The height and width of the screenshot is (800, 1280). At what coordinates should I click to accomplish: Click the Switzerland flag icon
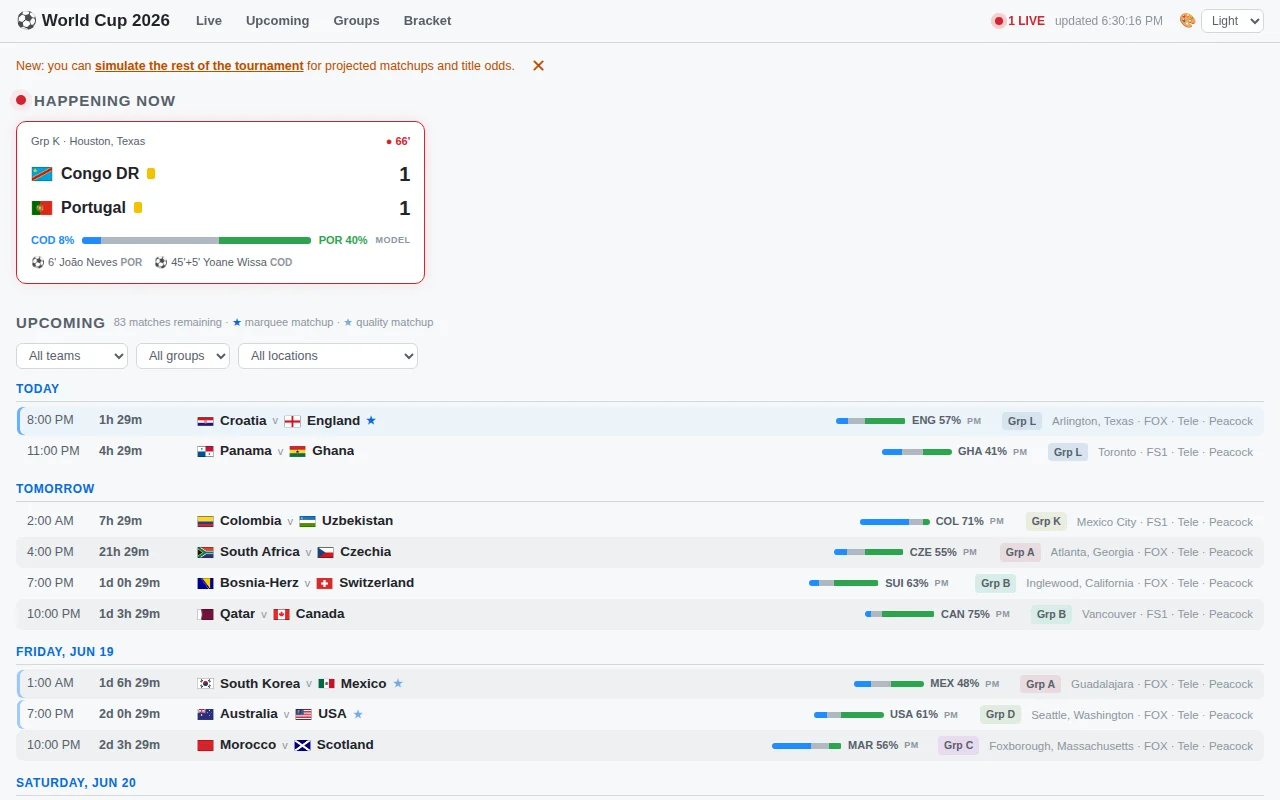click(x=324, y=583)
